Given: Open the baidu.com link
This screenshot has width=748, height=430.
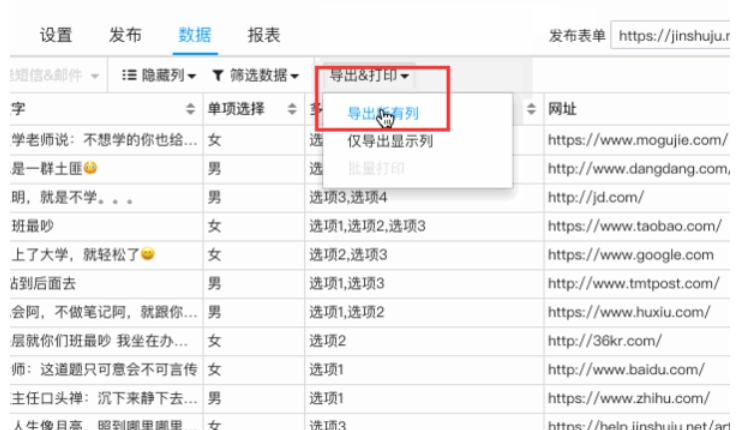Looking at the screenshot, I should [x=626, y=369].
